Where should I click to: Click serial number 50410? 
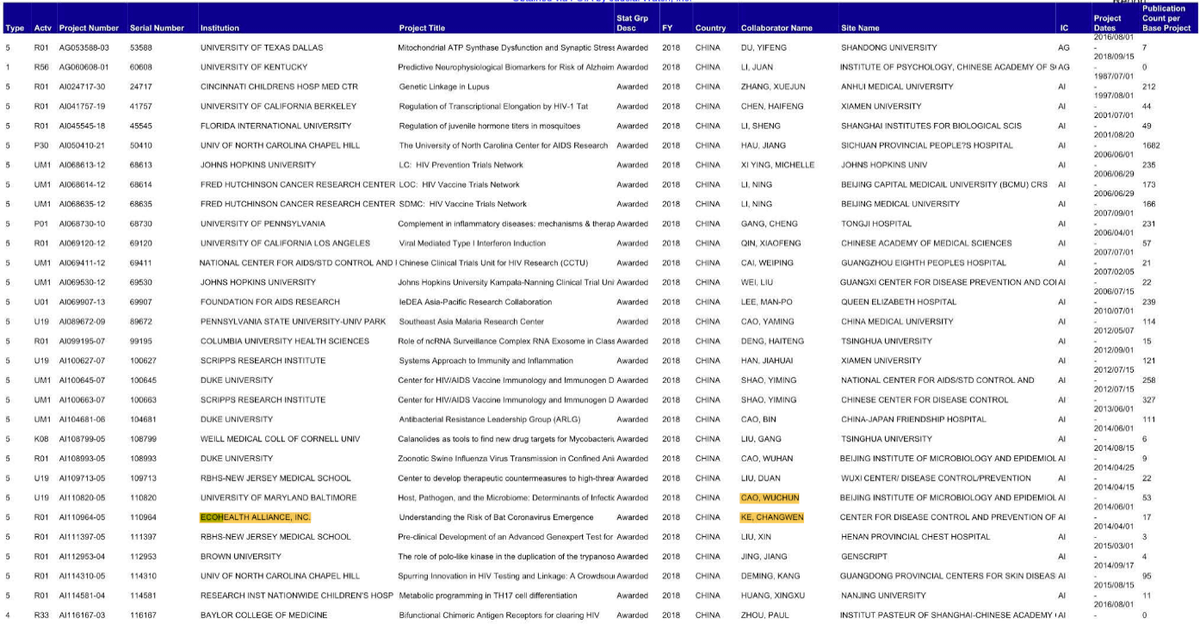(x=143, y=145)
